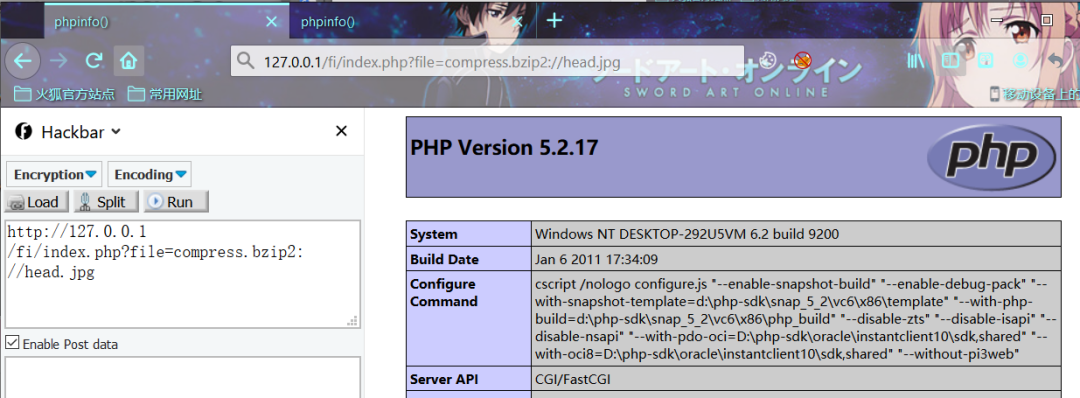
Task: Click the Post data text area
Action: click(x=183, y=377)
